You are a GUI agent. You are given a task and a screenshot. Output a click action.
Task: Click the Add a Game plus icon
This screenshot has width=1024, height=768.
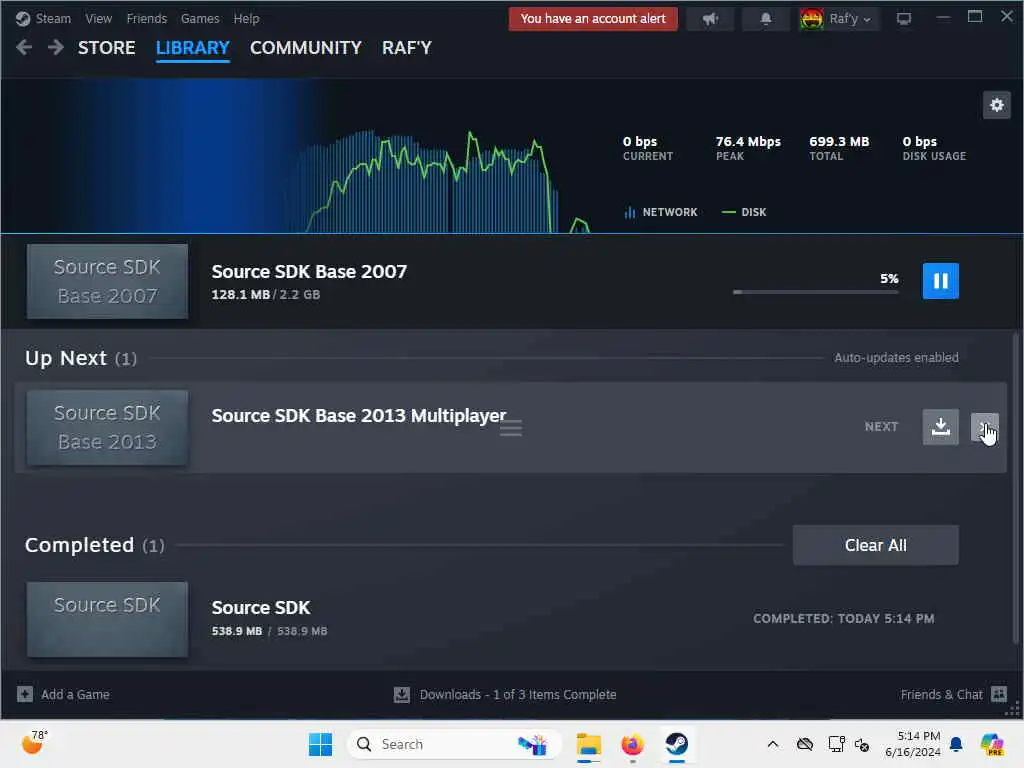coord(25,694)
